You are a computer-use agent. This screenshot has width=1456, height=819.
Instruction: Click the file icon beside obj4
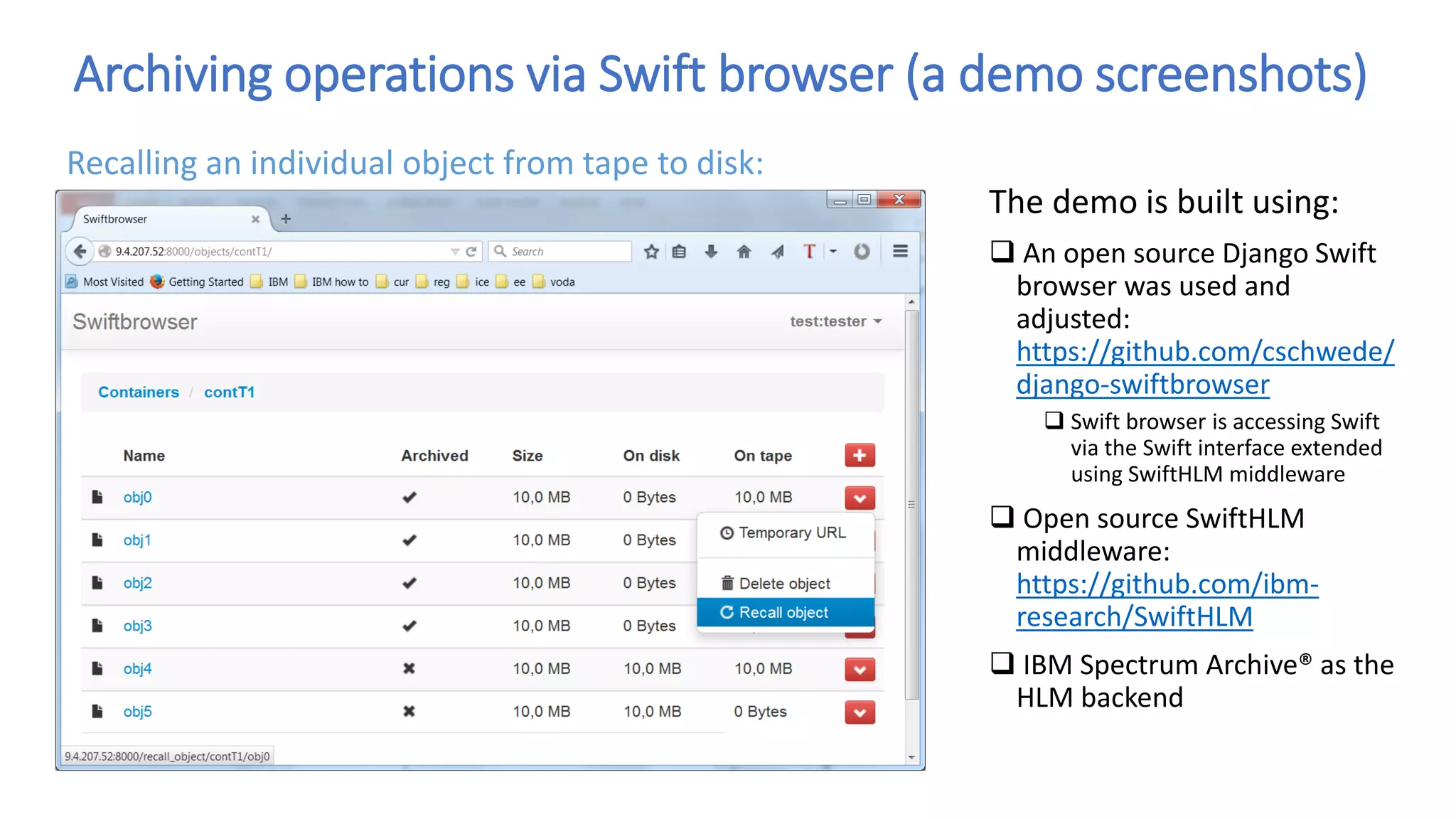point(97,668)
